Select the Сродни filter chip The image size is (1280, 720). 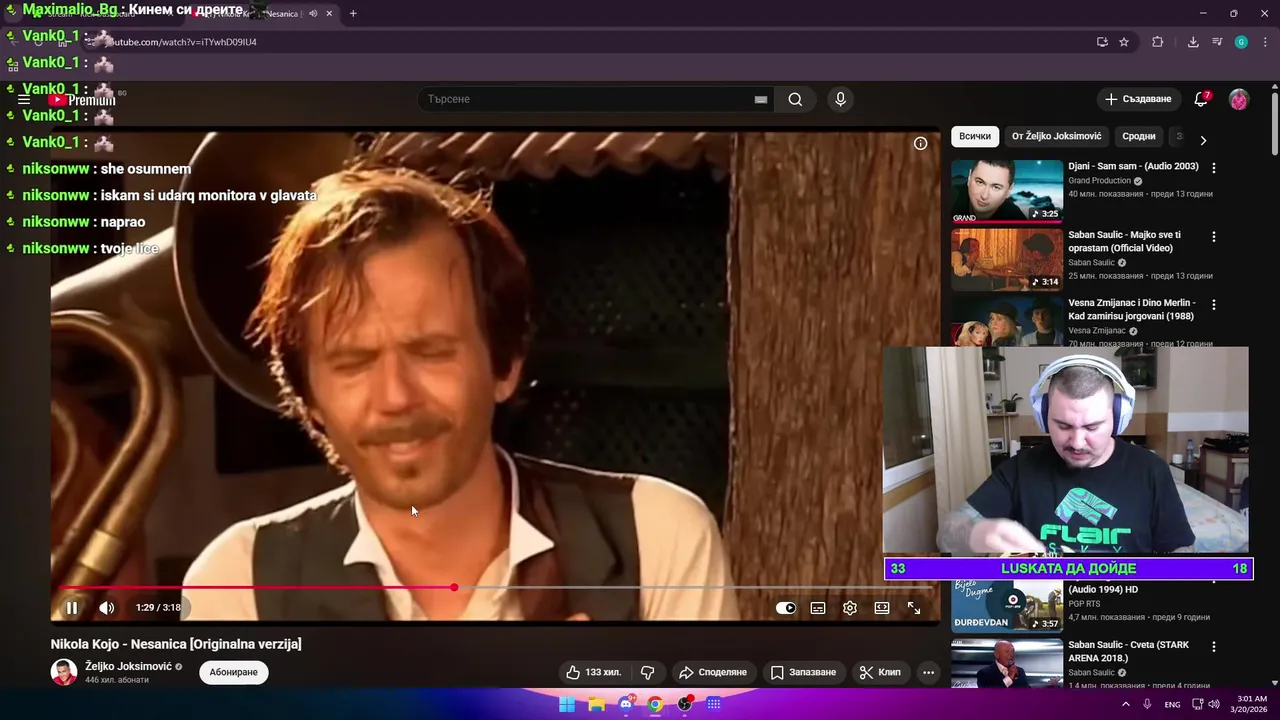pos(1139,136)
